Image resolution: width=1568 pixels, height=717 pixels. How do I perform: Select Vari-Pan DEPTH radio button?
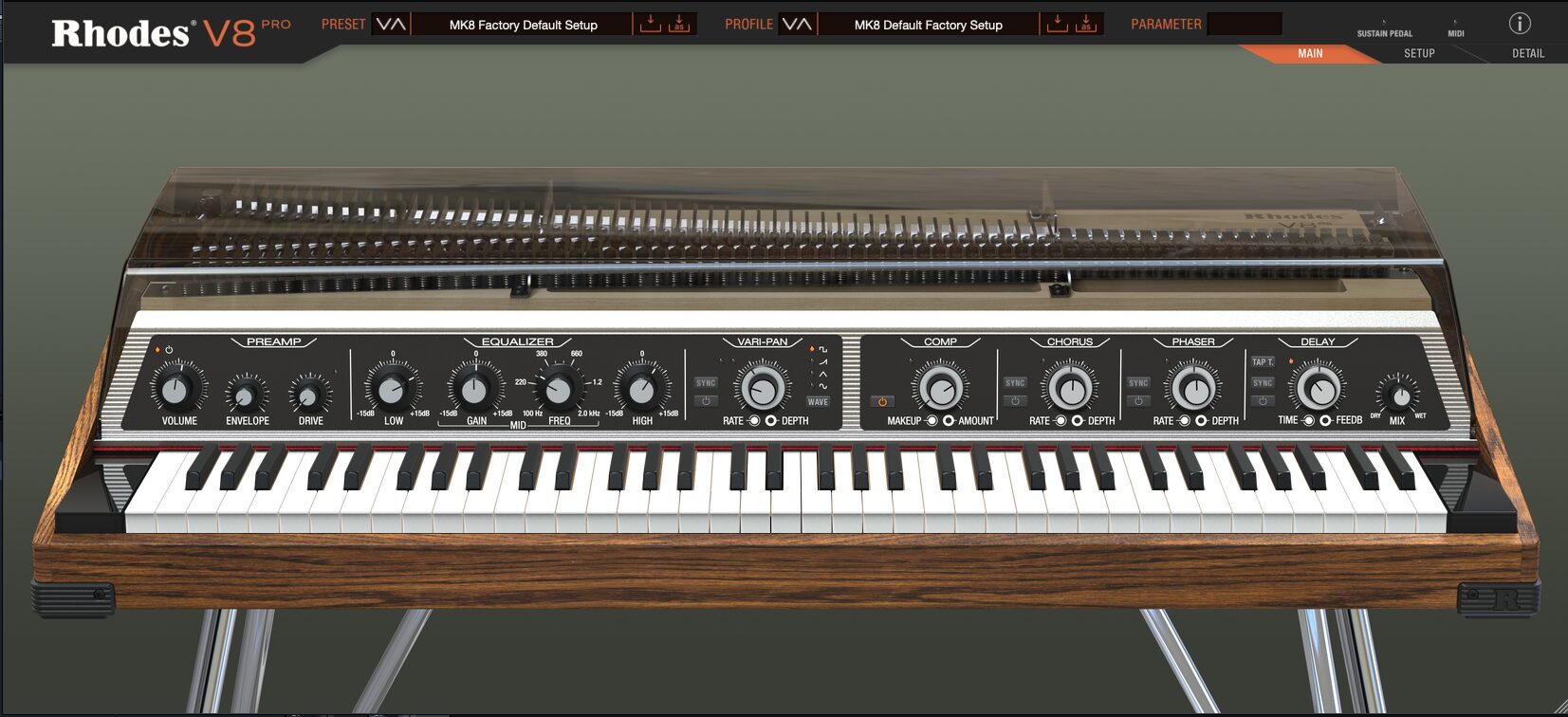[x=771, y=420]
